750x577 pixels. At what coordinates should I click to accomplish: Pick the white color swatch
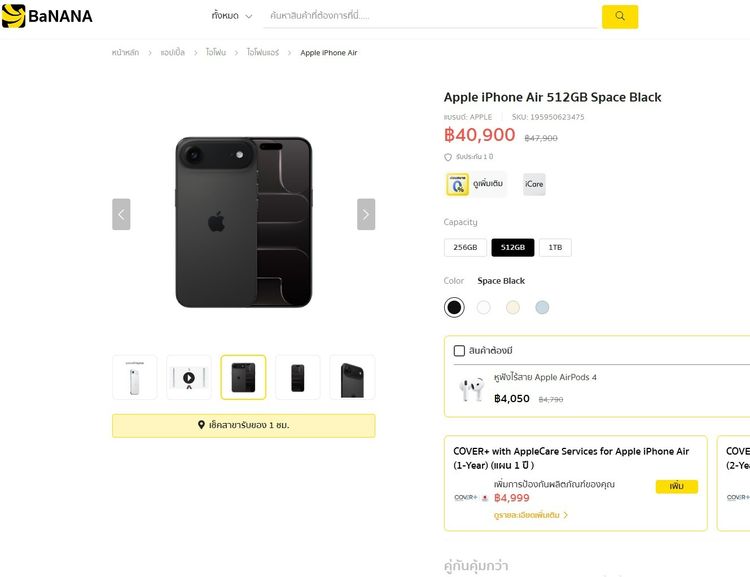(484, 308)
